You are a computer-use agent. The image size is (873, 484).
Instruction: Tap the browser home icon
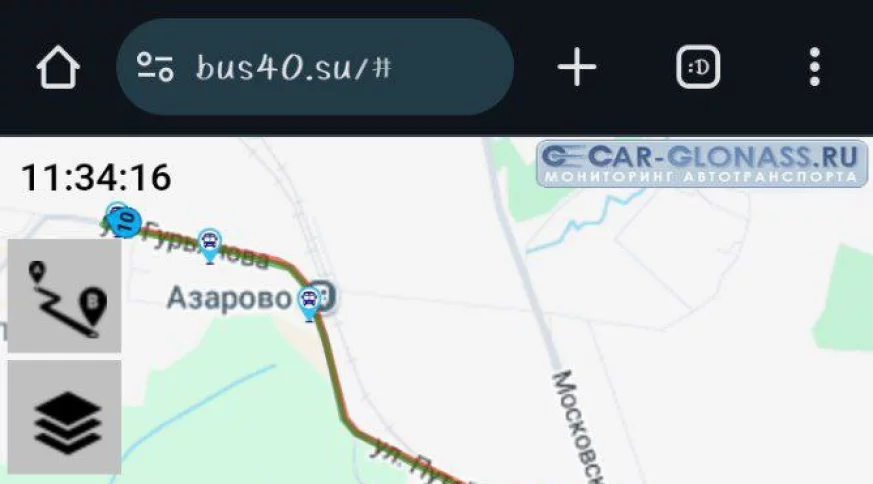[x=58, y=67]
